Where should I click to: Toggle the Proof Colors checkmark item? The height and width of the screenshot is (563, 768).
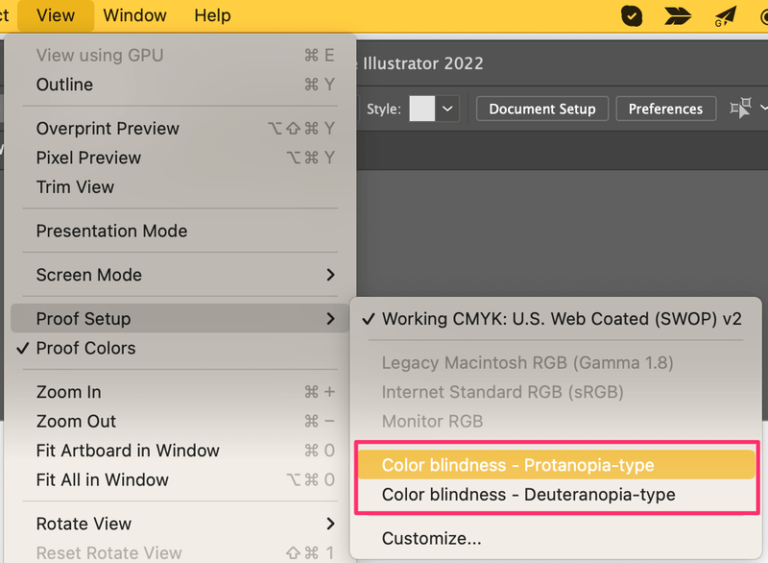click(x=86, y=348)
